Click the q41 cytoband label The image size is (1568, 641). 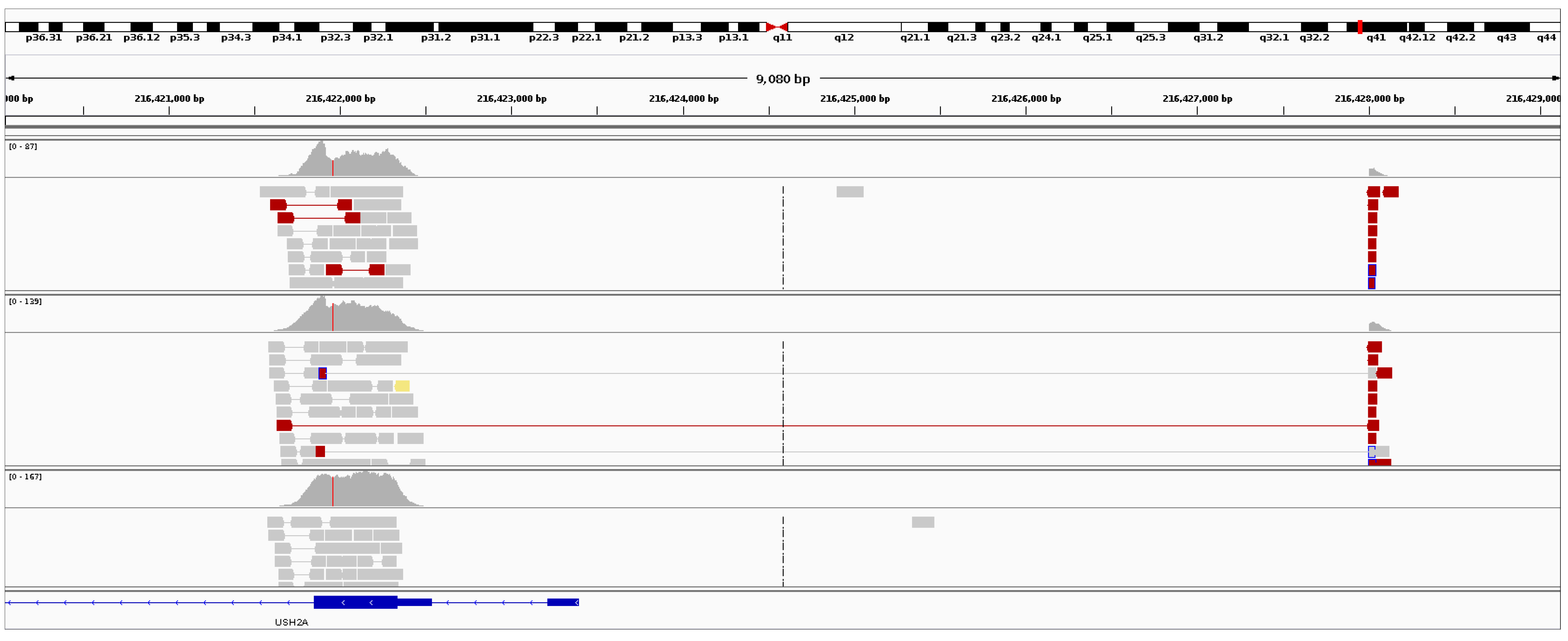1376,38
